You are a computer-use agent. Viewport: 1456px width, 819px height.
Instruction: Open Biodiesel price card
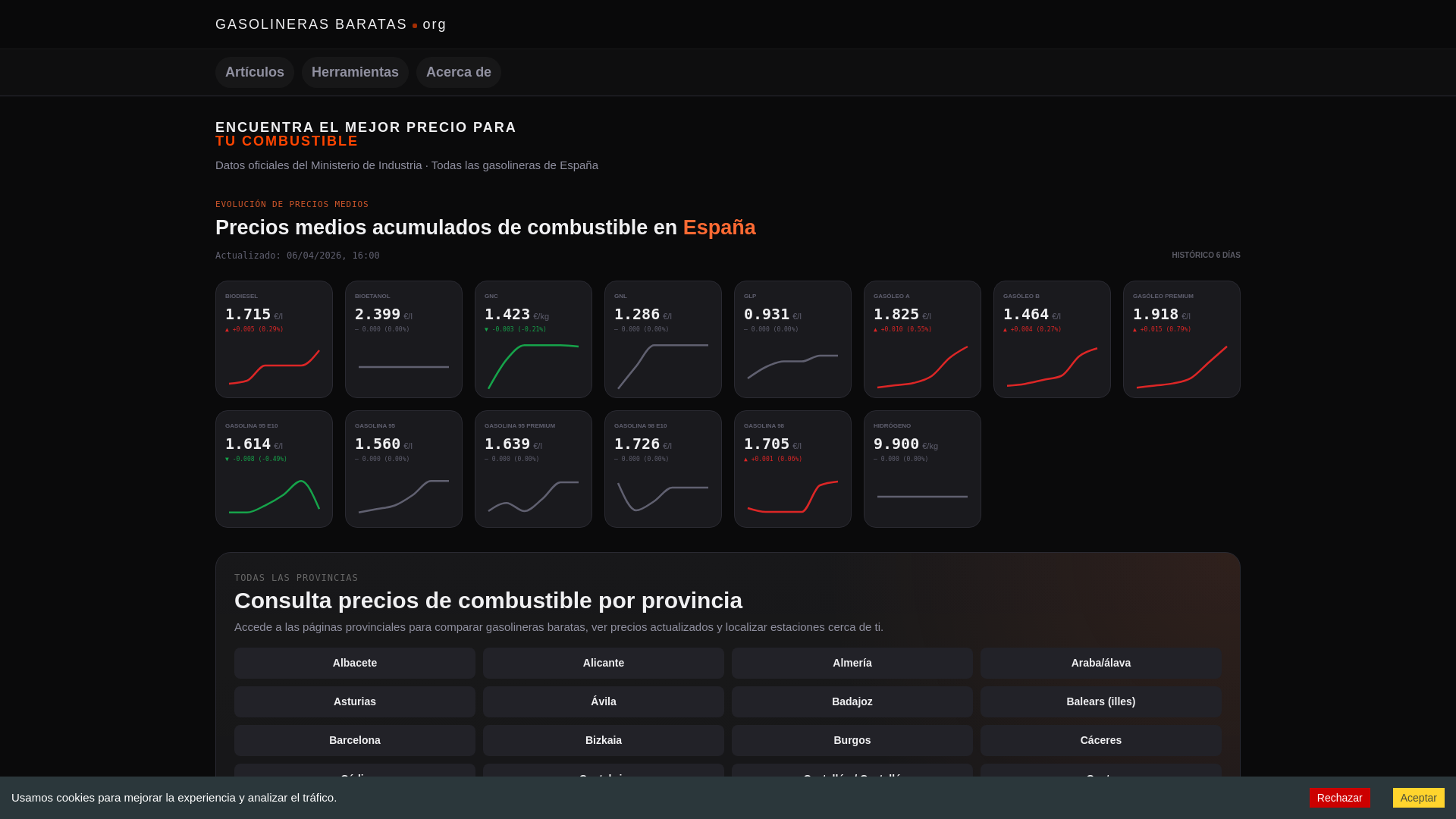274,339
